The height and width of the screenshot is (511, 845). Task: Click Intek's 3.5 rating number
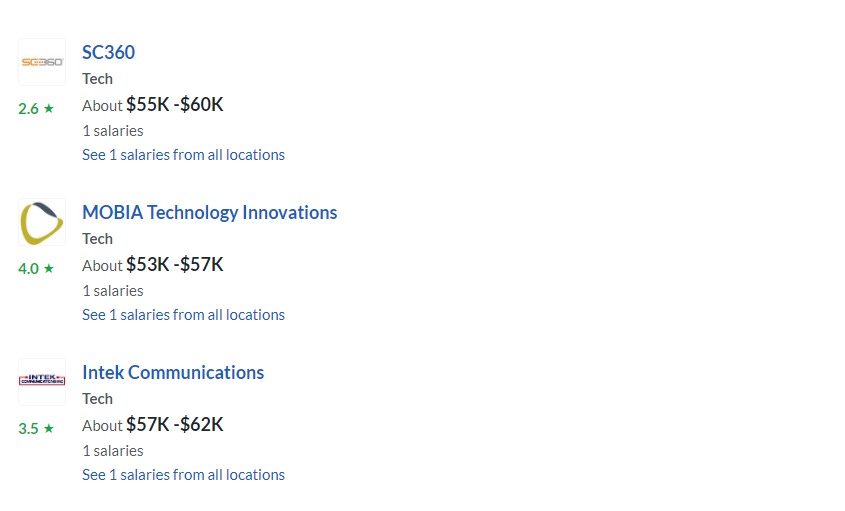(29, 429)
